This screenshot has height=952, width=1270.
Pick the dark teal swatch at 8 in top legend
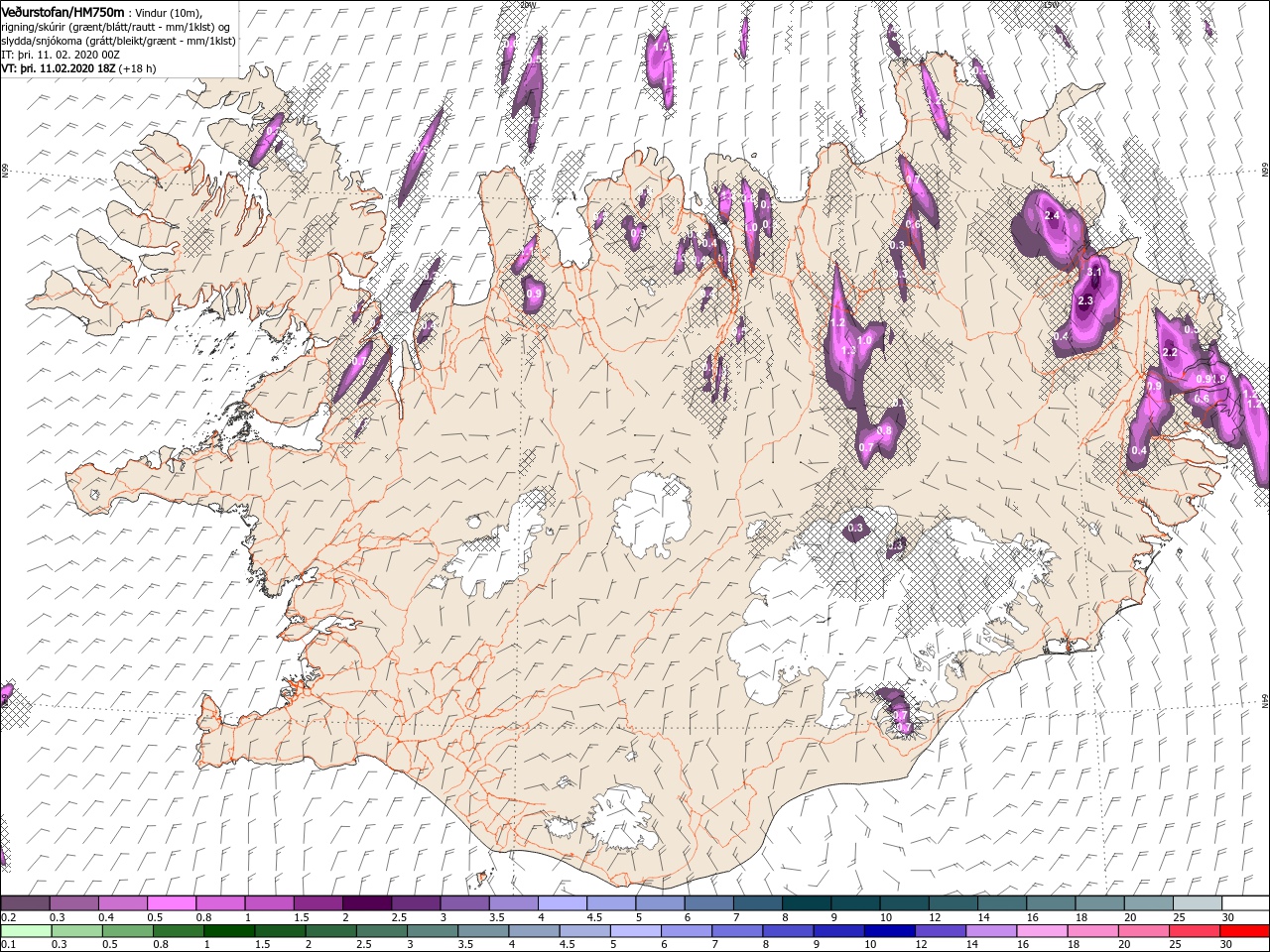pyautogui.click(x=806, y=903)
